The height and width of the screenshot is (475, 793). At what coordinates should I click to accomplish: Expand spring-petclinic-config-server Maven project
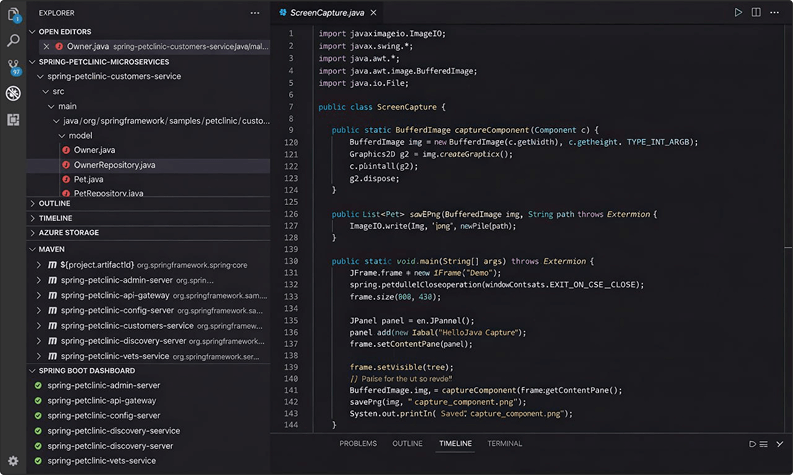(x=39, y=310)
